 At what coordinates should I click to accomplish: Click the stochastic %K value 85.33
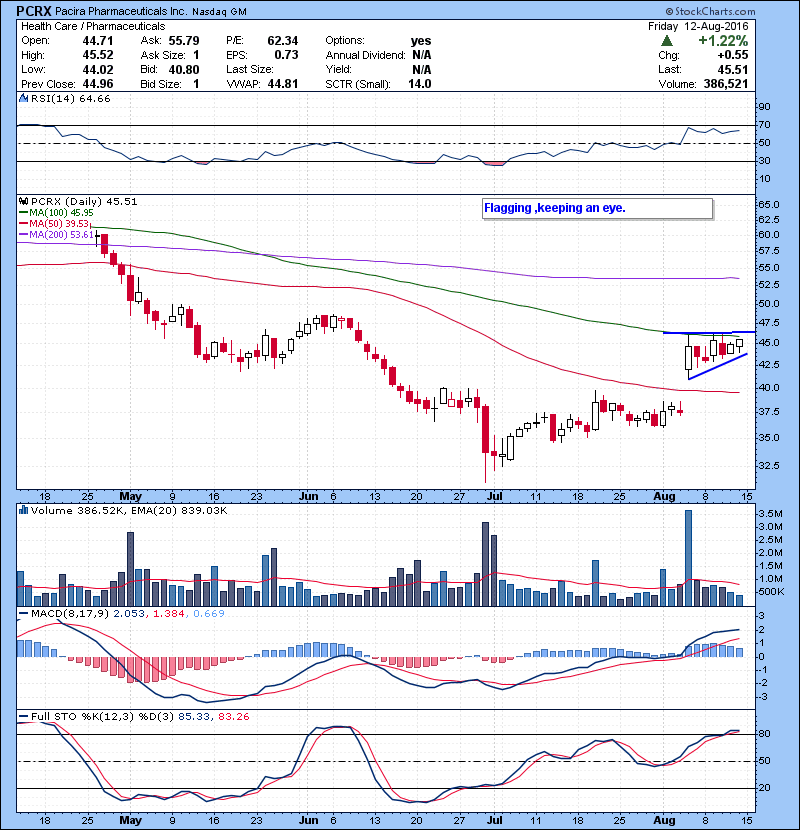[x=193, y=716]
